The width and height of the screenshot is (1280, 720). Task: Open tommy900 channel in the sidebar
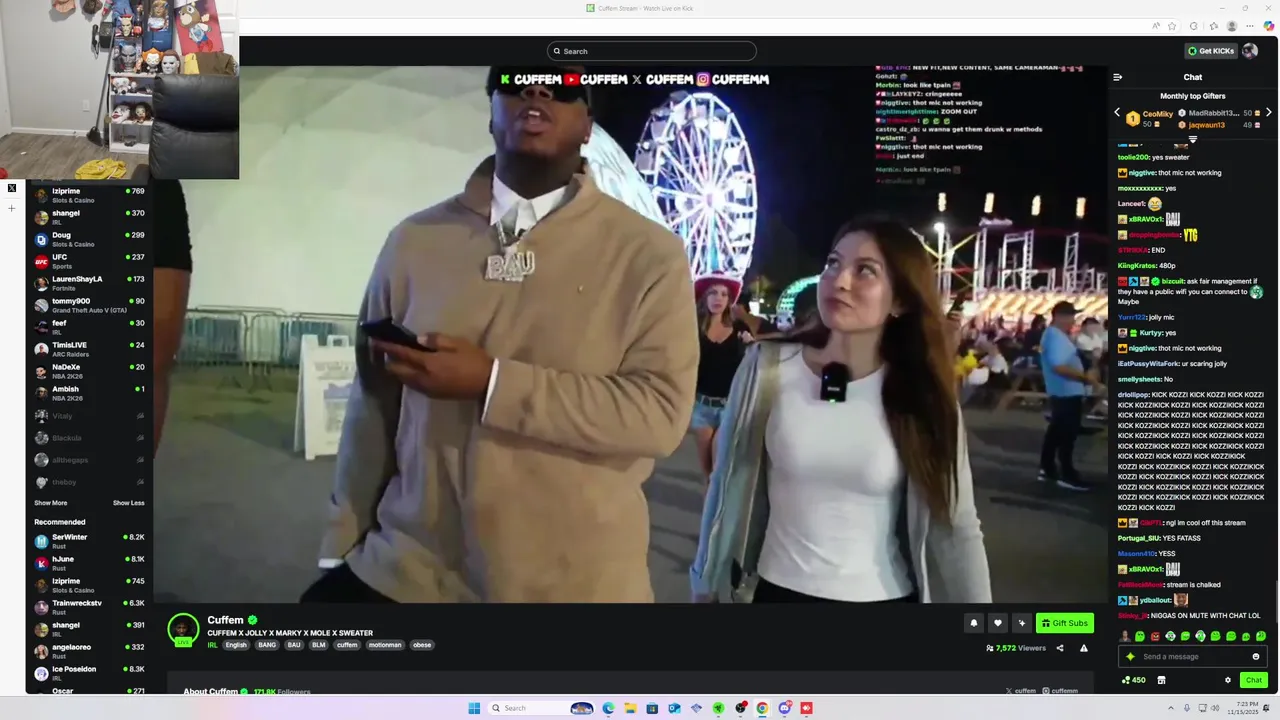pos(90,304)
